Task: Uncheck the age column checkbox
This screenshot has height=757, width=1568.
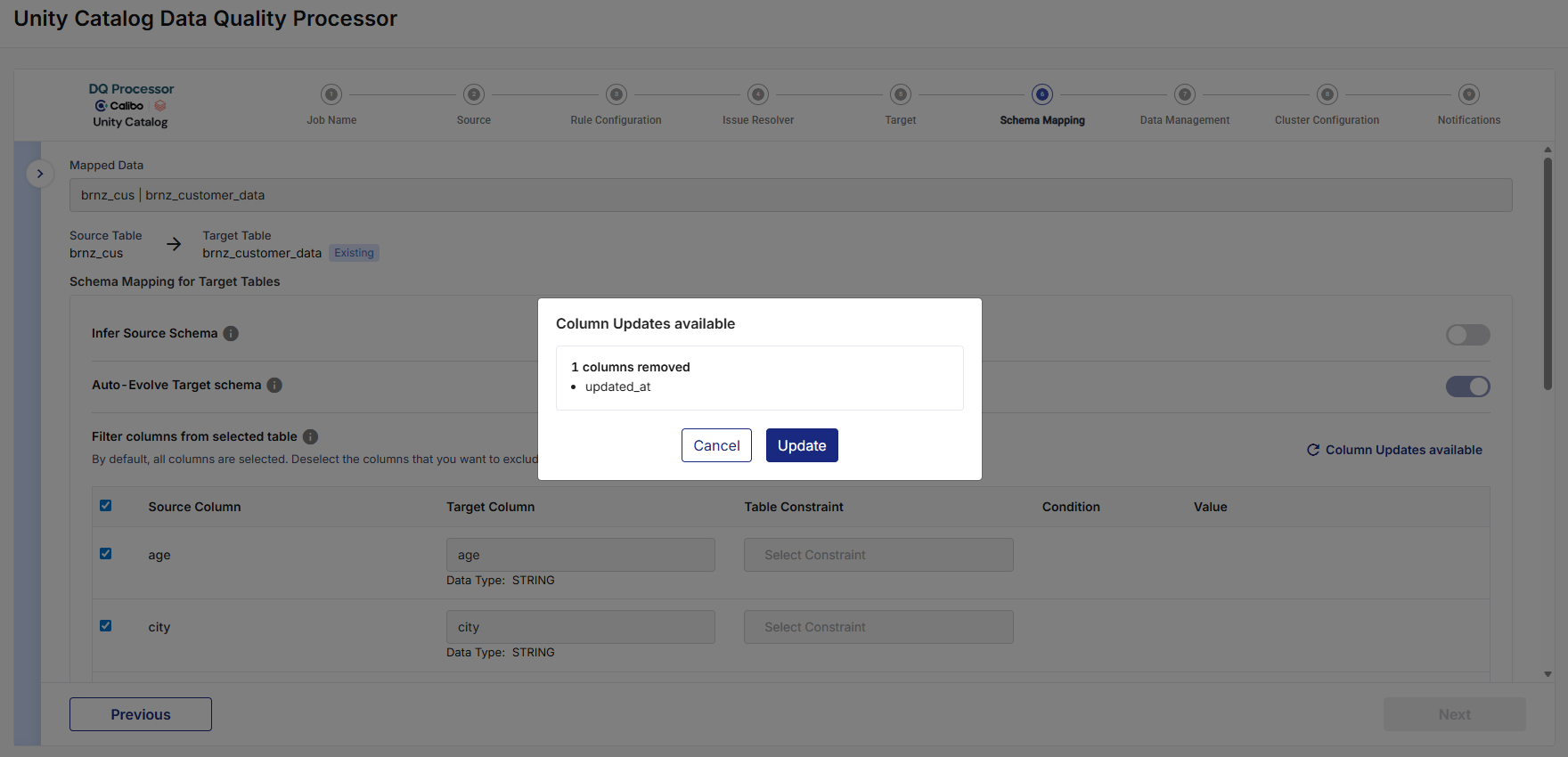Action: pyautogui.click(x=106, y=554)
